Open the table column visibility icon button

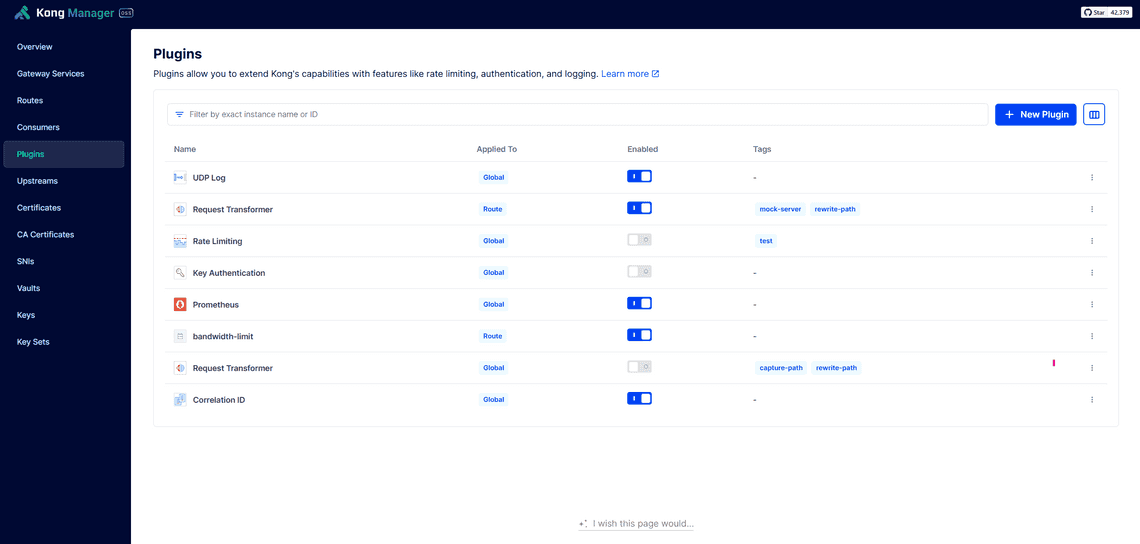coord(1094,114)
